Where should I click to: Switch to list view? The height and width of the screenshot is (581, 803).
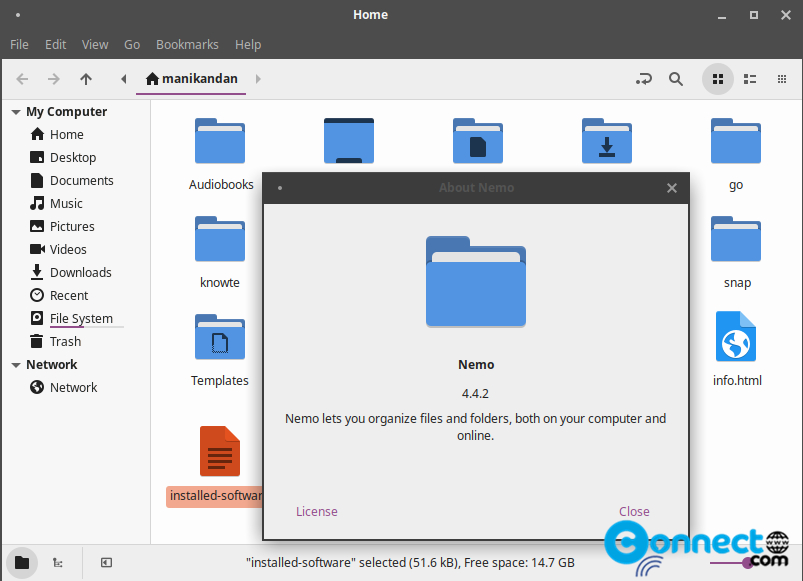click(x=750, y=79)
